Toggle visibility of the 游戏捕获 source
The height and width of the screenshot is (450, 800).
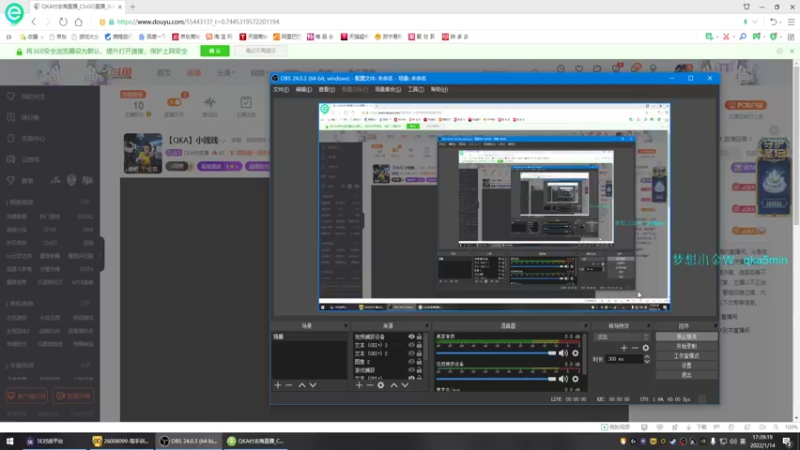tap(411, 370)
